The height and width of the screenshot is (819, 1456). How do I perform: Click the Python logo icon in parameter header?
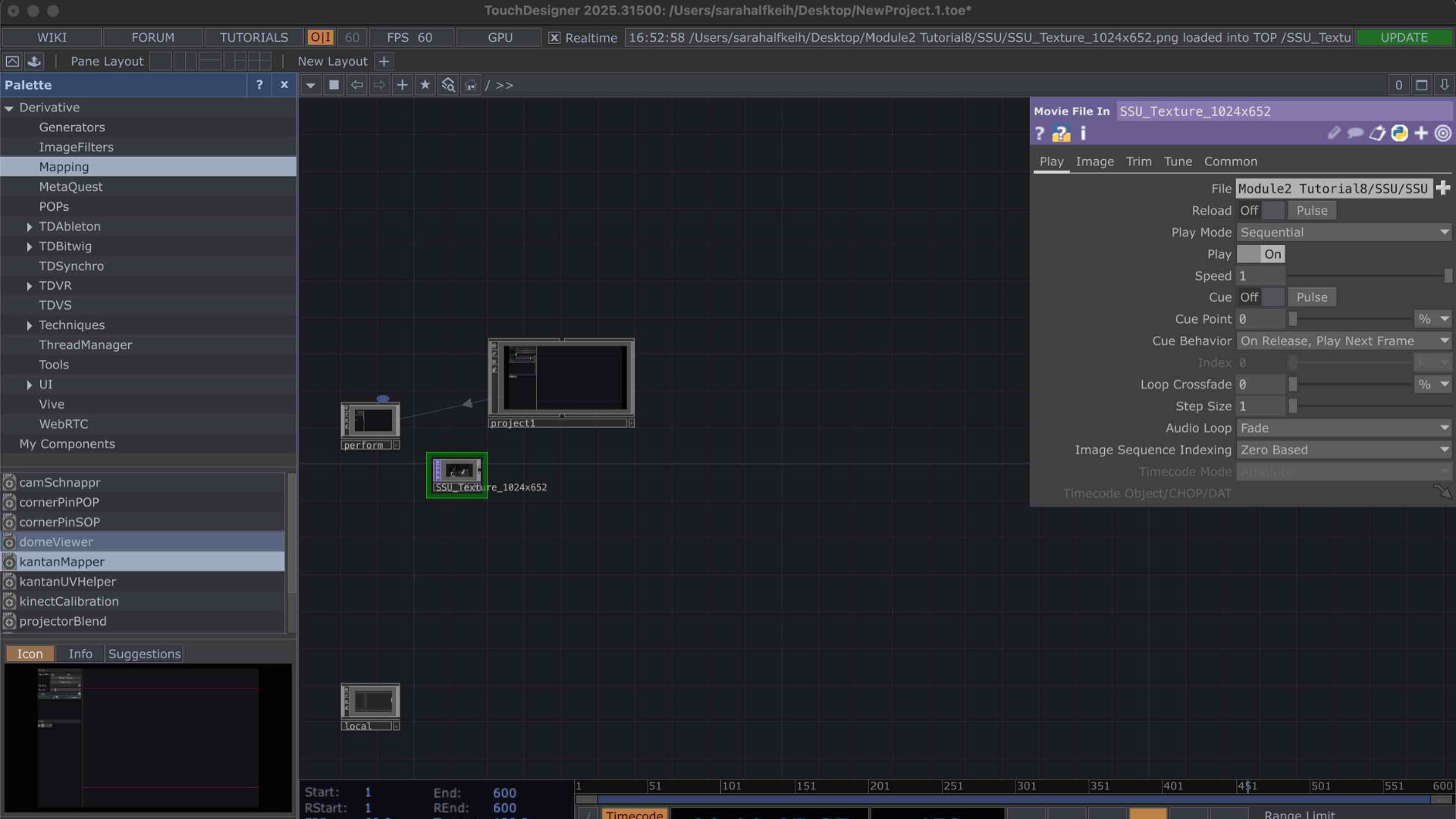pyautogui.click(x=1399, y=133)
